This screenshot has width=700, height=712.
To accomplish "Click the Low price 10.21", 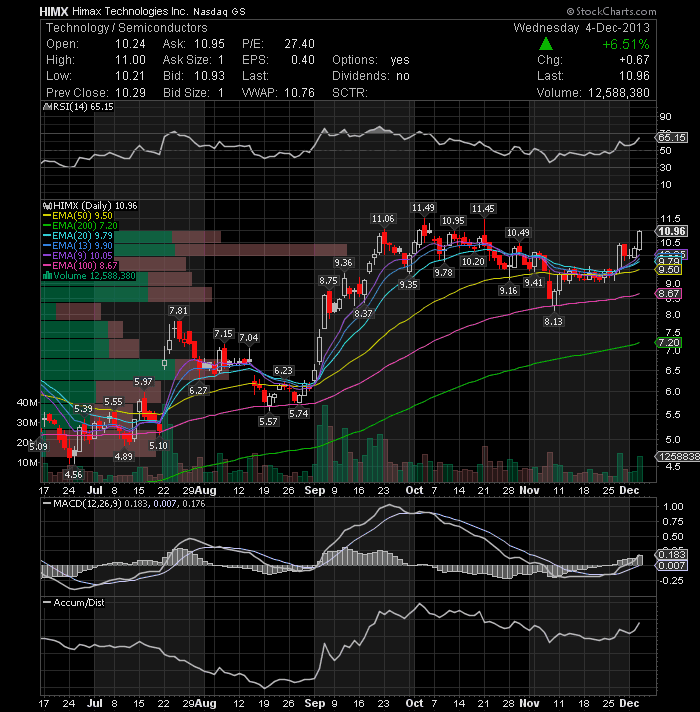I will 130,76.
